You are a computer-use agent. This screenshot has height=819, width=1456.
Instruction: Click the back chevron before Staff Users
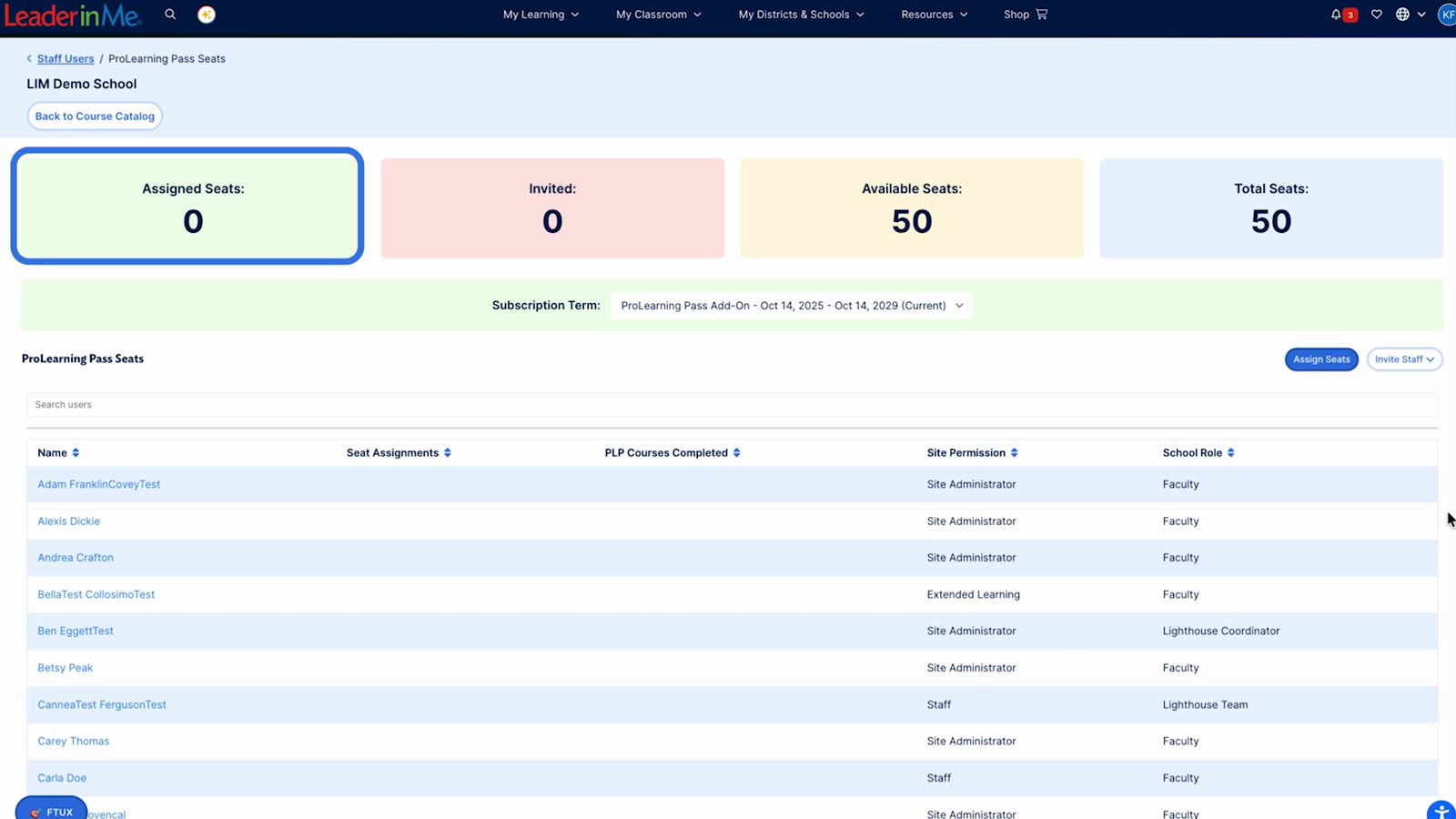pos(29,58)
